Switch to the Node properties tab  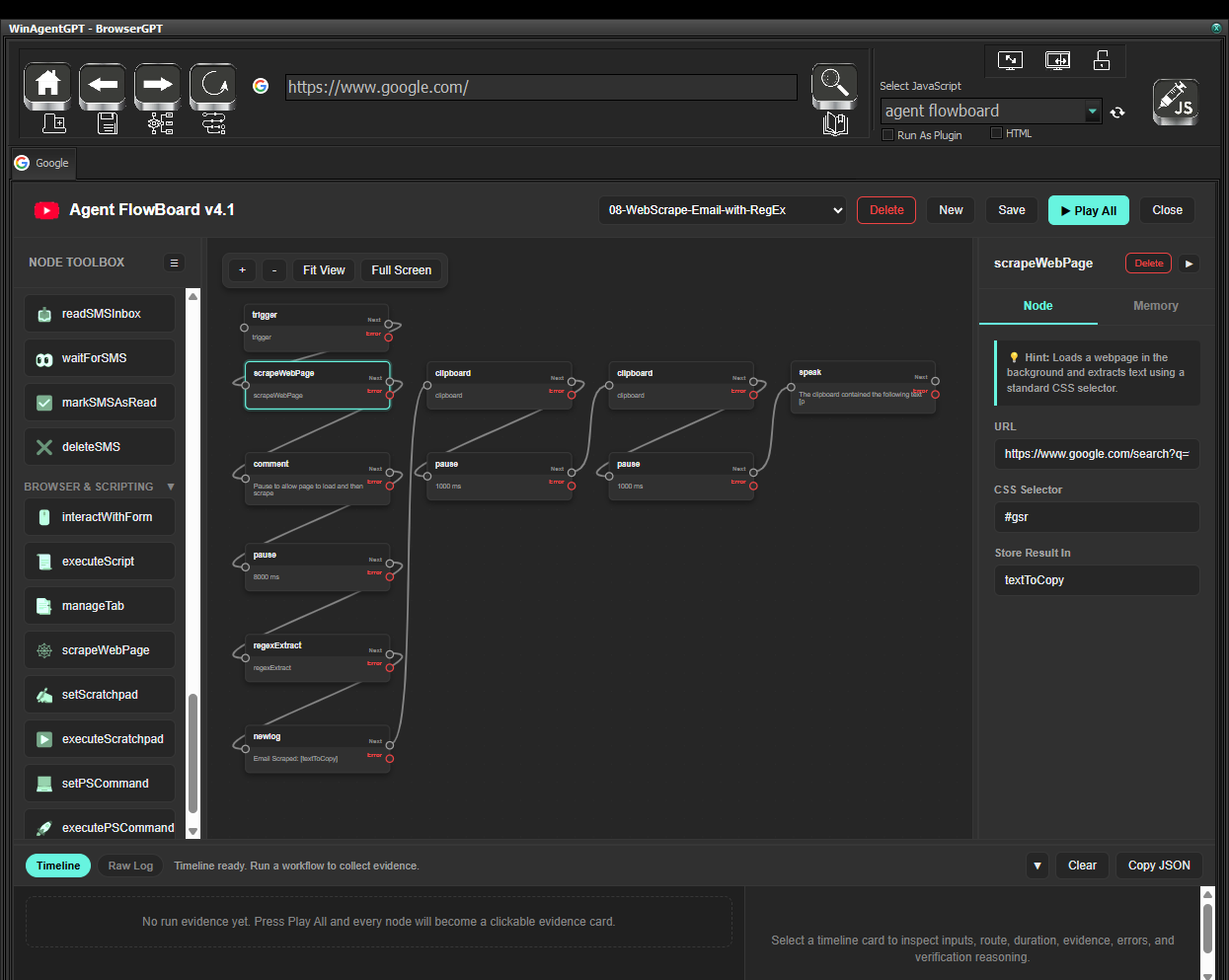[x=1037, y=306]
